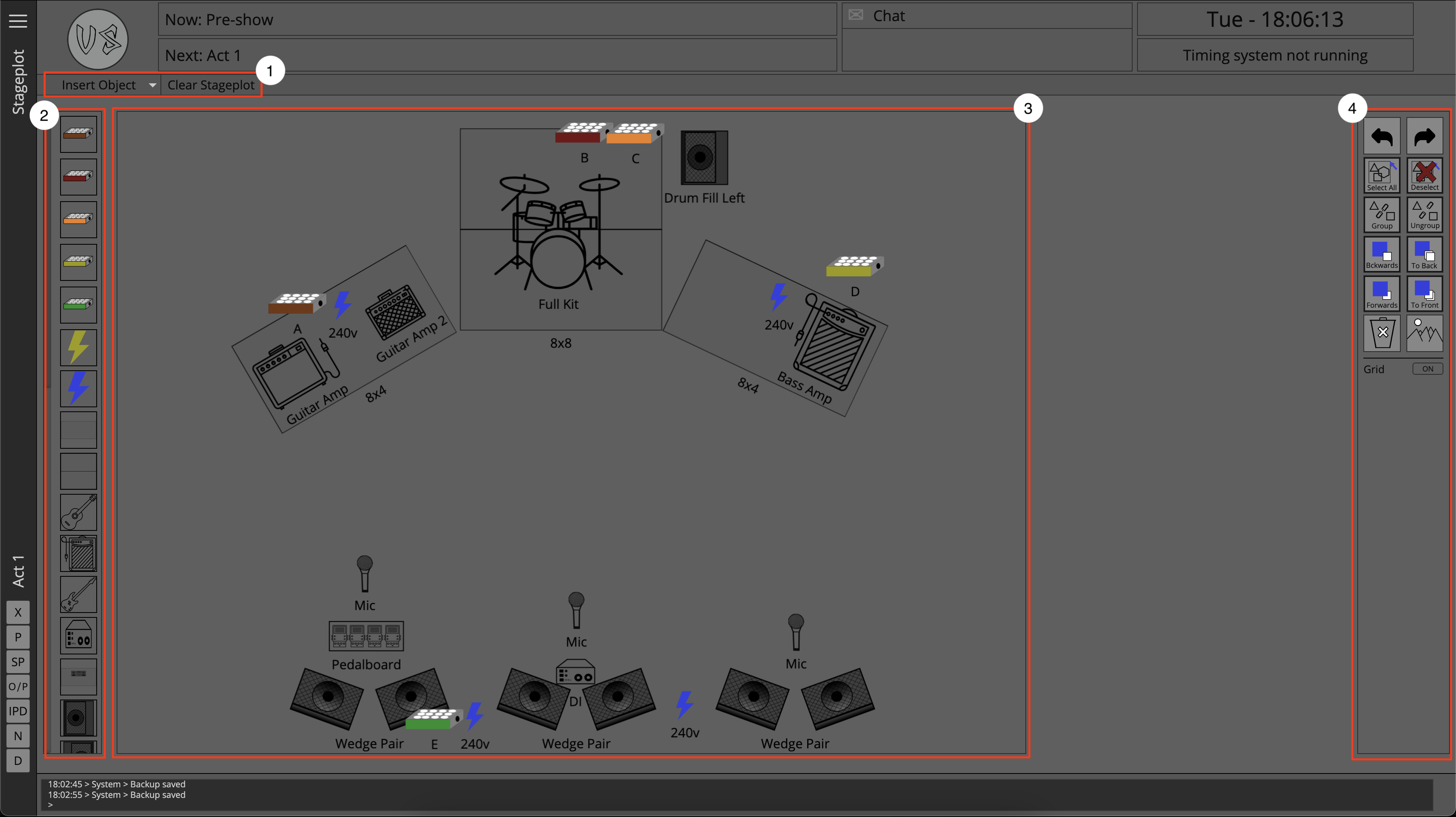Select bass amp in palette
Viewport: 1456px width, 817px height.
point(78,554)
